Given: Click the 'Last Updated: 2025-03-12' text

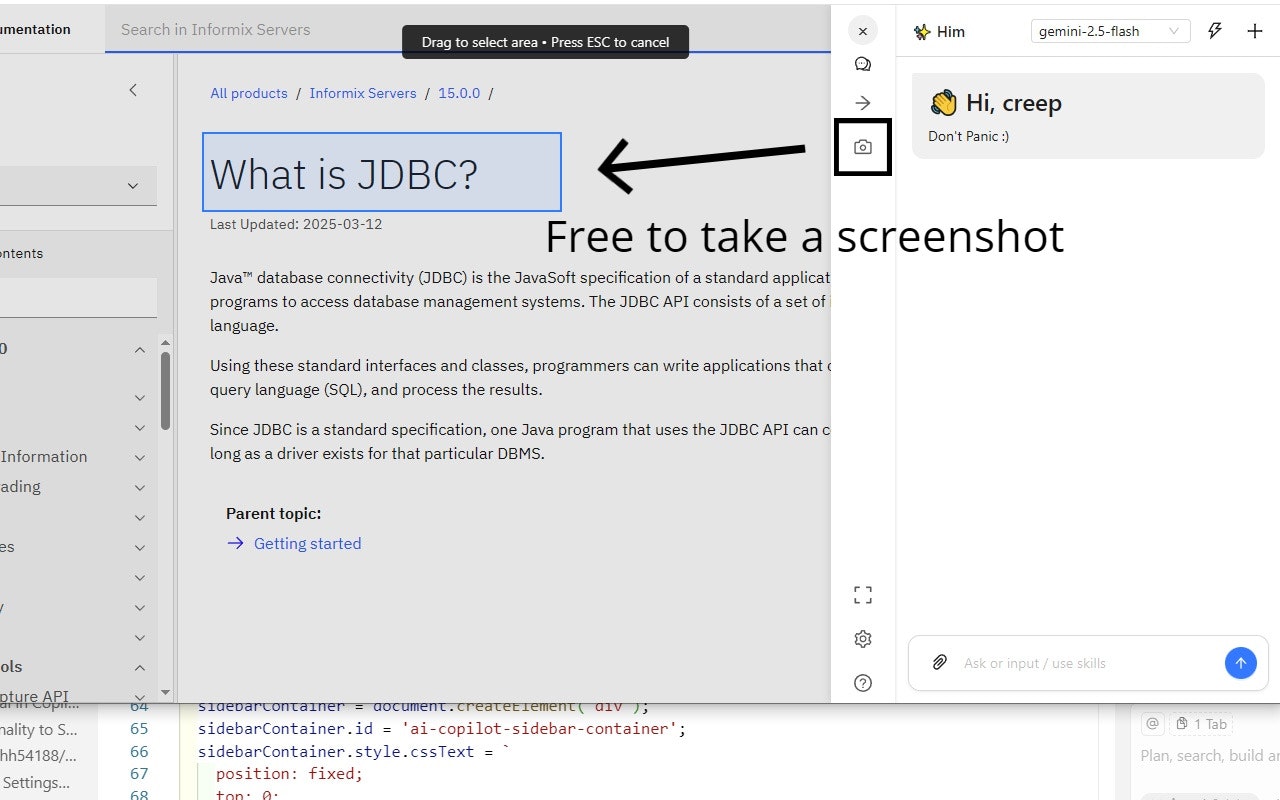Looking at the screenshot, I should 296,224.
